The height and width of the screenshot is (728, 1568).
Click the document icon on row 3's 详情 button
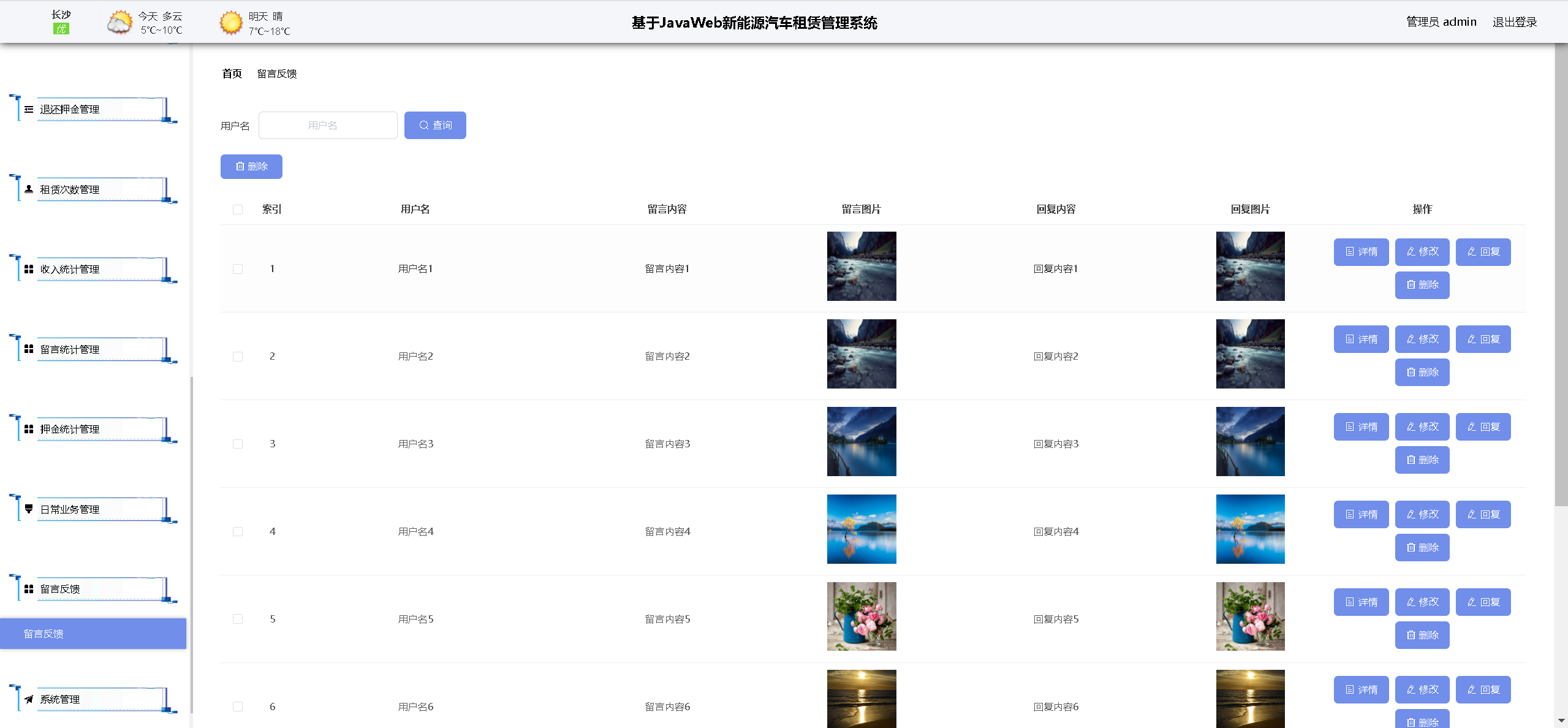coord(1350,427)
